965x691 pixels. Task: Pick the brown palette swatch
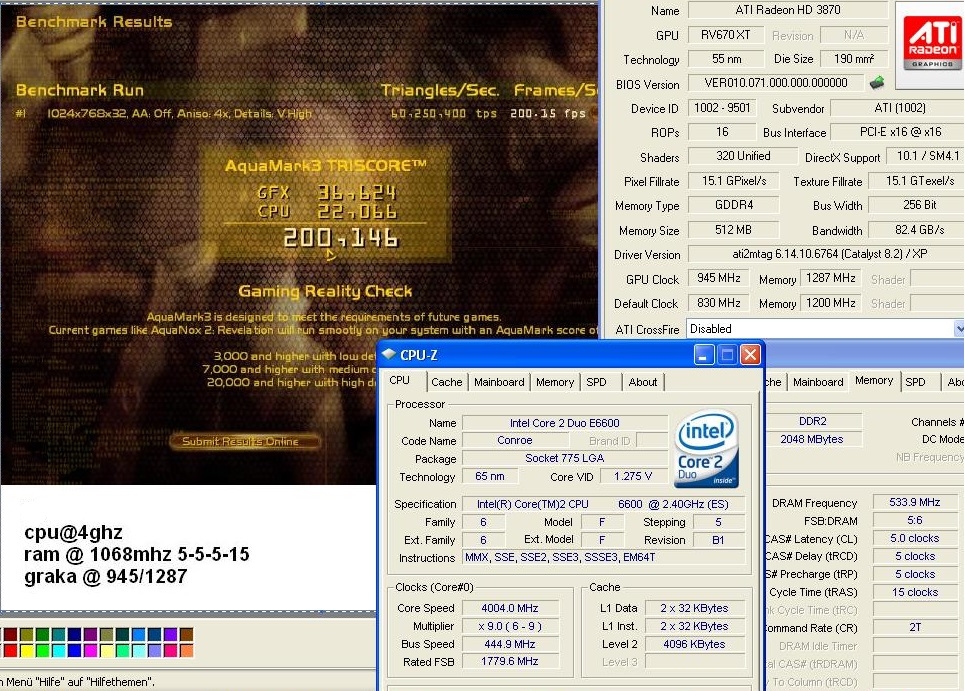[x=186, y=634]
